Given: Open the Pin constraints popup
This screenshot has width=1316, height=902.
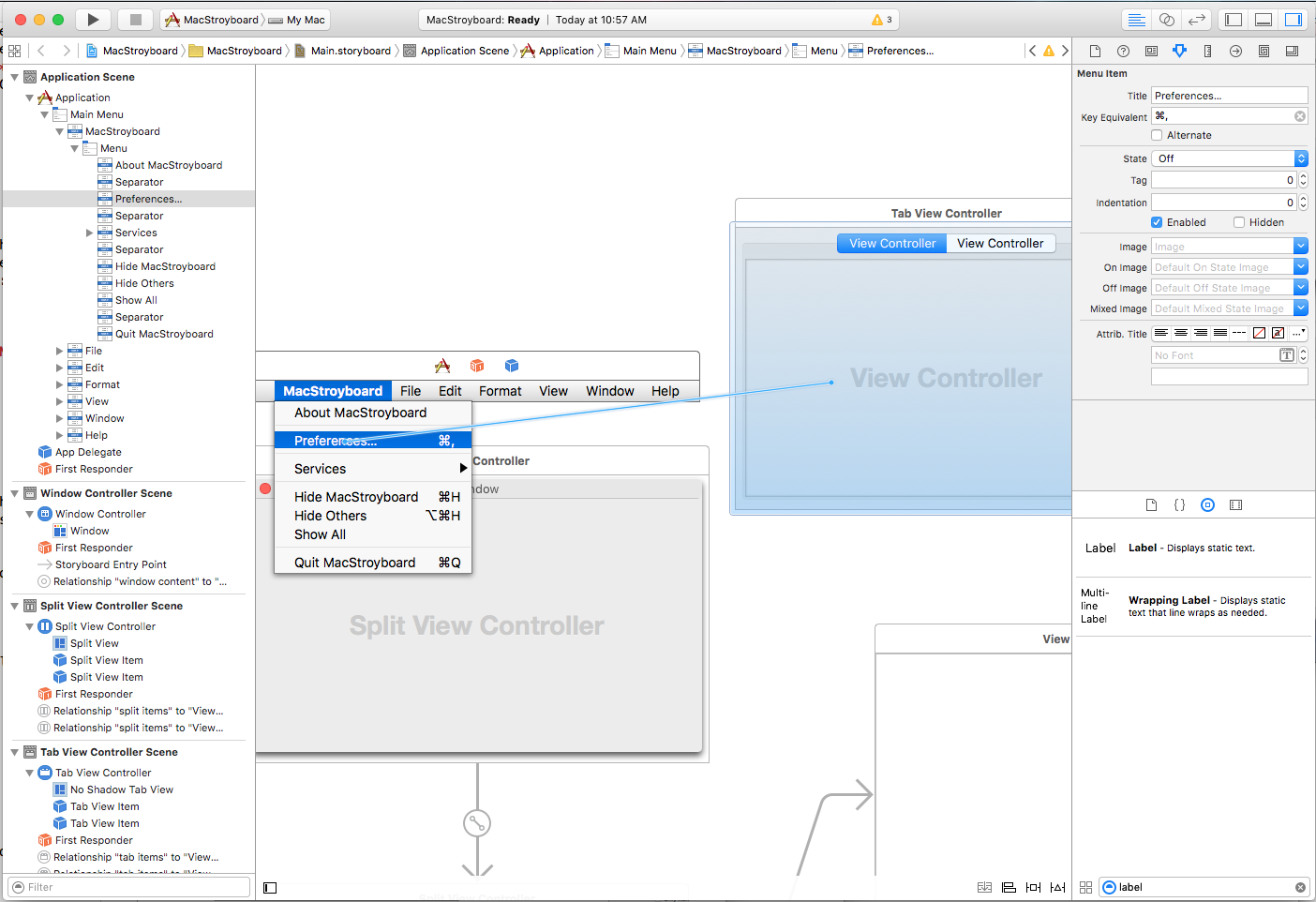Looking at the screenshot, I should tap(1033, 887).
